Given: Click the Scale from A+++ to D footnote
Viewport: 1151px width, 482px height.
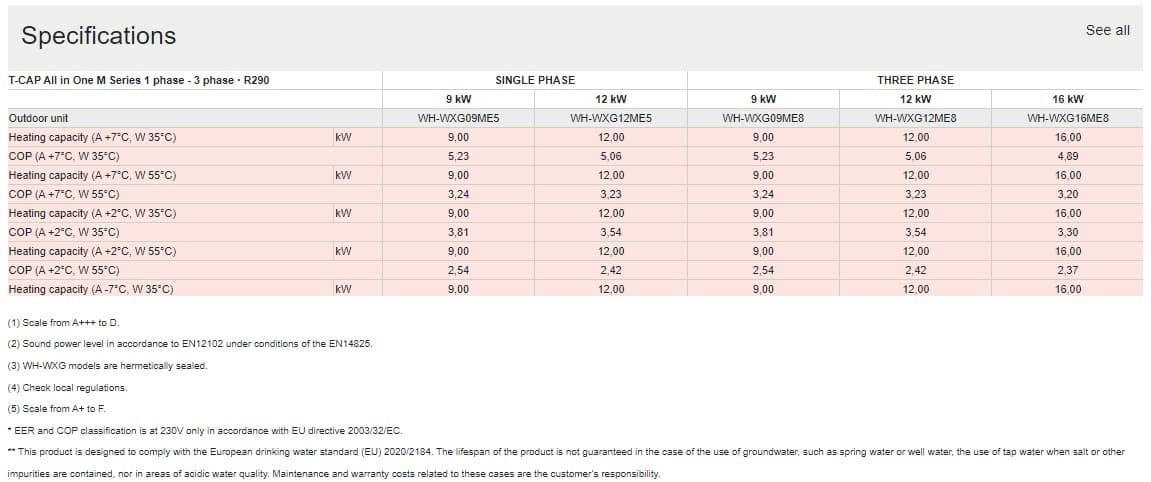Looking at the screenshot, I should click(64, 323).
